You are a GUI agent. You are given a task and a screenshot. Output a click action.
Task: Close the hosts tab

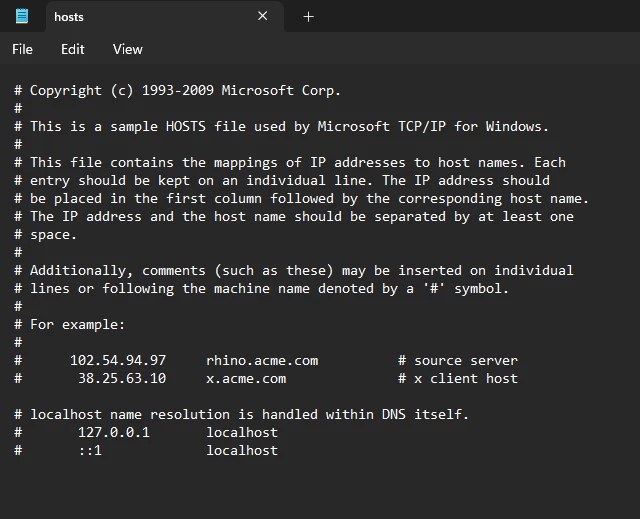(x=262, y=16)
